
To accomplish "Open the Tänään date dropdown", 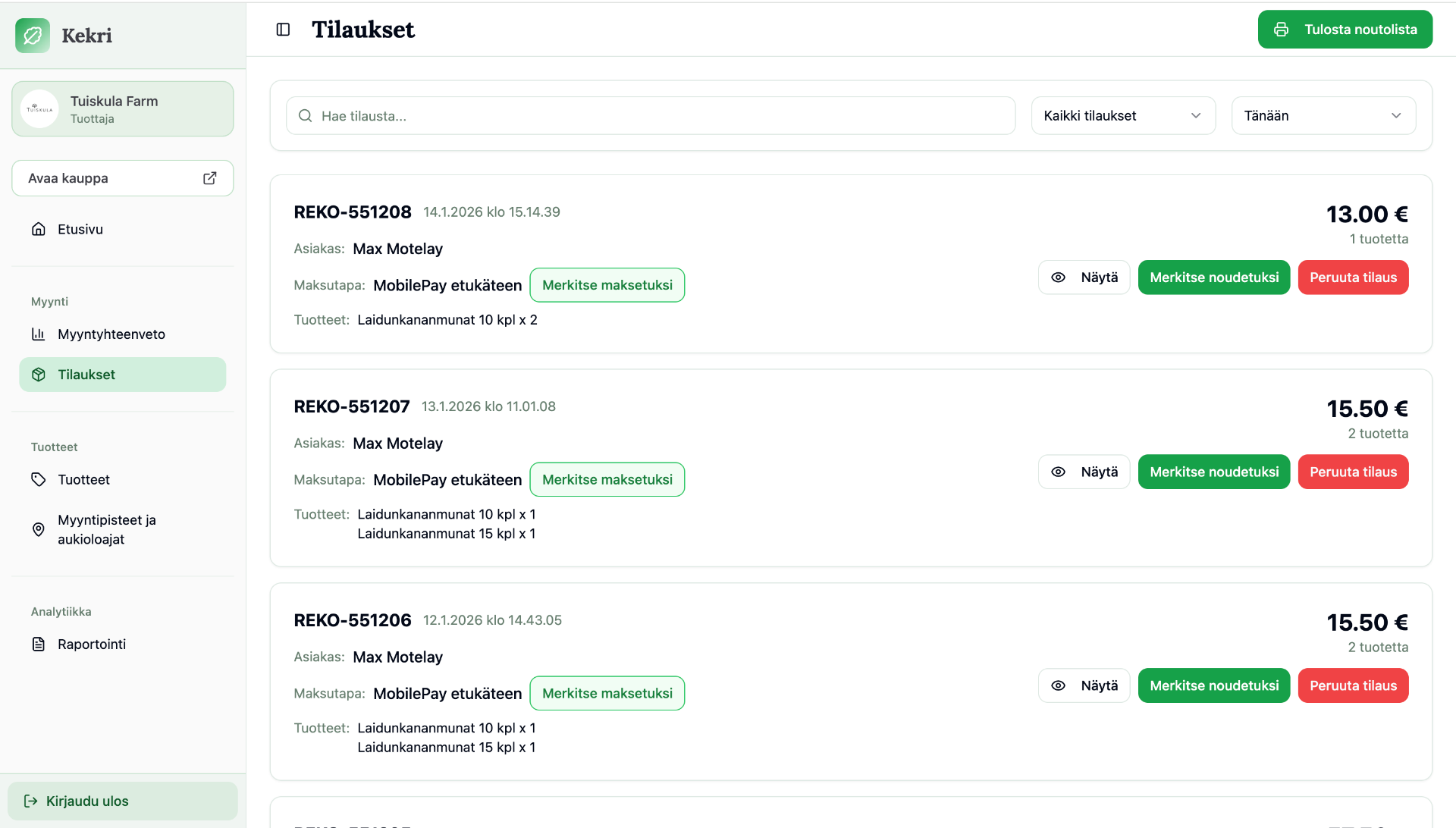I will [1323, 116].
